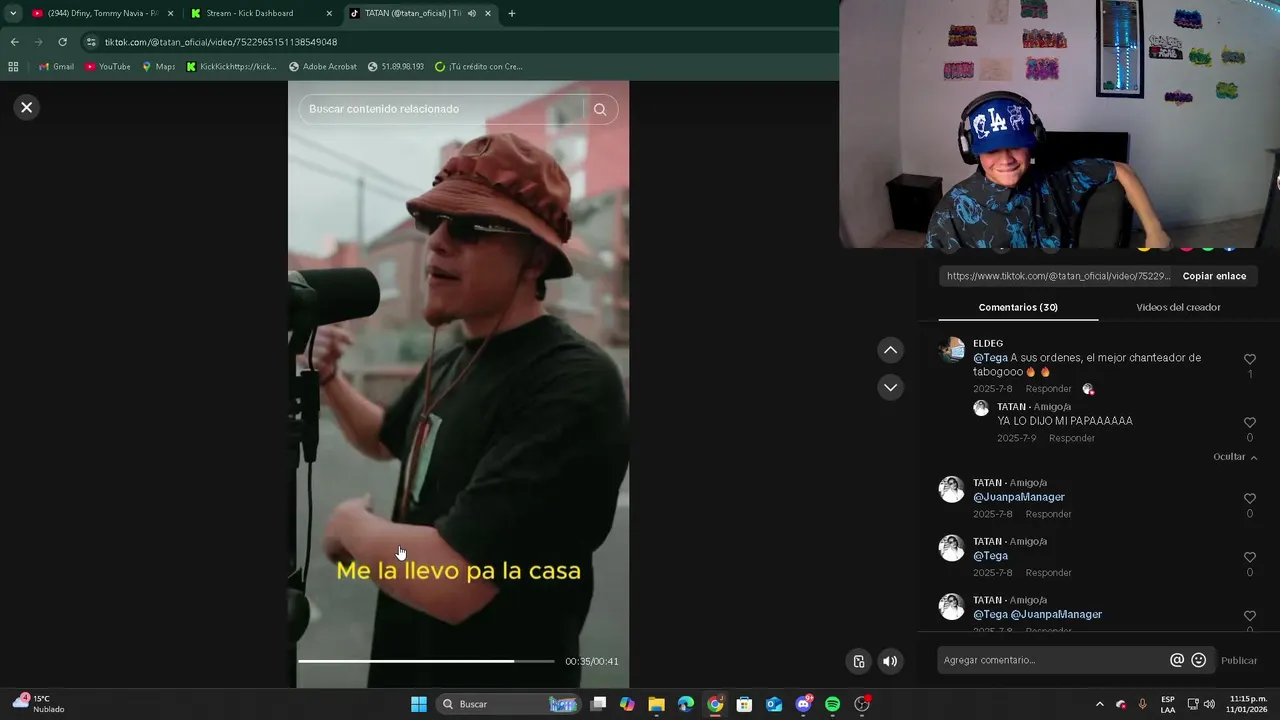Like TATAN's '@Tega @JuanpaManager' comment

(1249, 616)
